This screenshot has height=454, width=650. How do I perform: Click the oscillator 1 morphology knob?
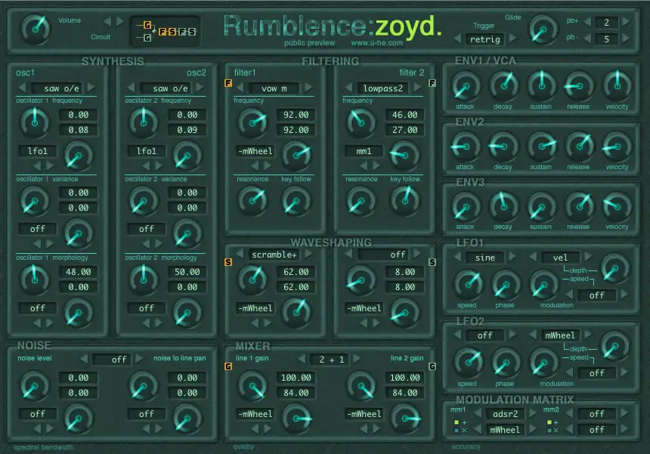(x=33, y=278)
